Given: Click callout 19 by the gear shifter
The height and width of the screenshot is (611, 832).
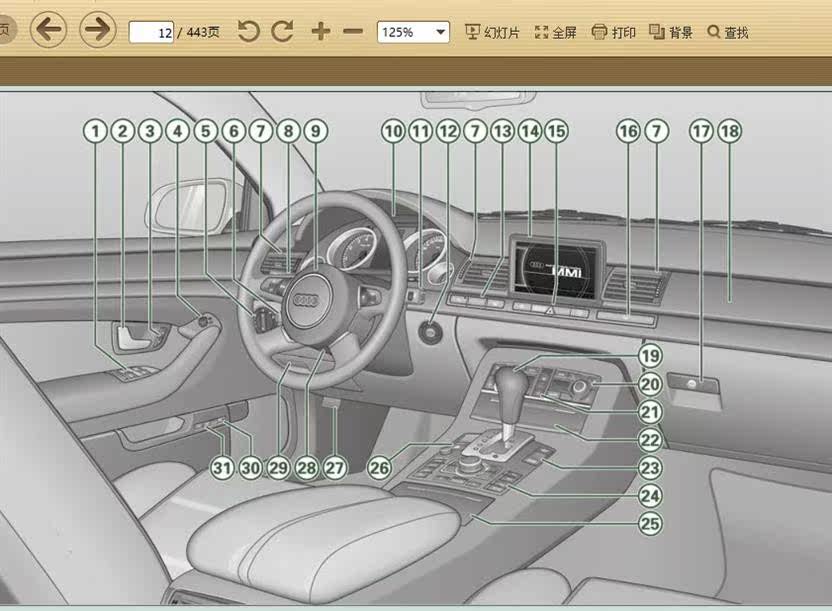Looking at the screenshot, I should pos(651,355).
